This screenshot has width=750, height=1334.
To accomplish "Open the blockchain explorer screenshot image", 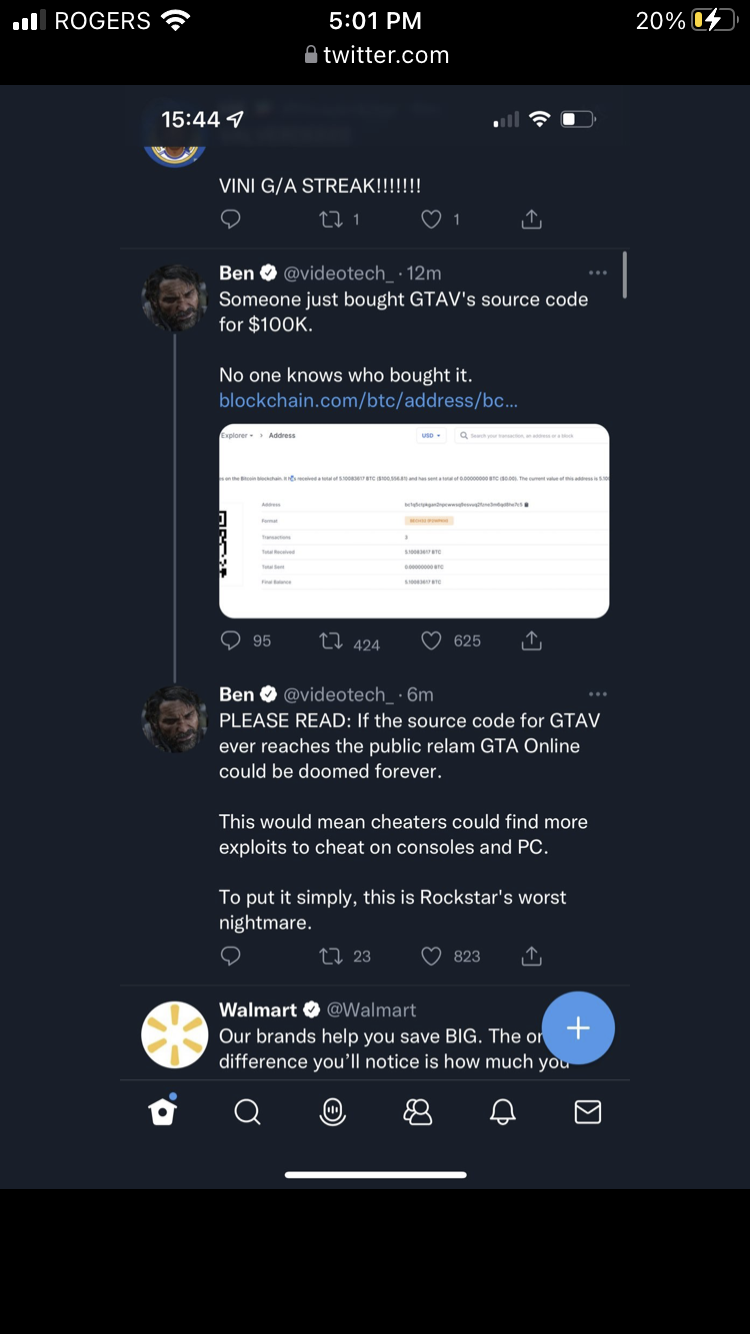I will coord(414,520).
